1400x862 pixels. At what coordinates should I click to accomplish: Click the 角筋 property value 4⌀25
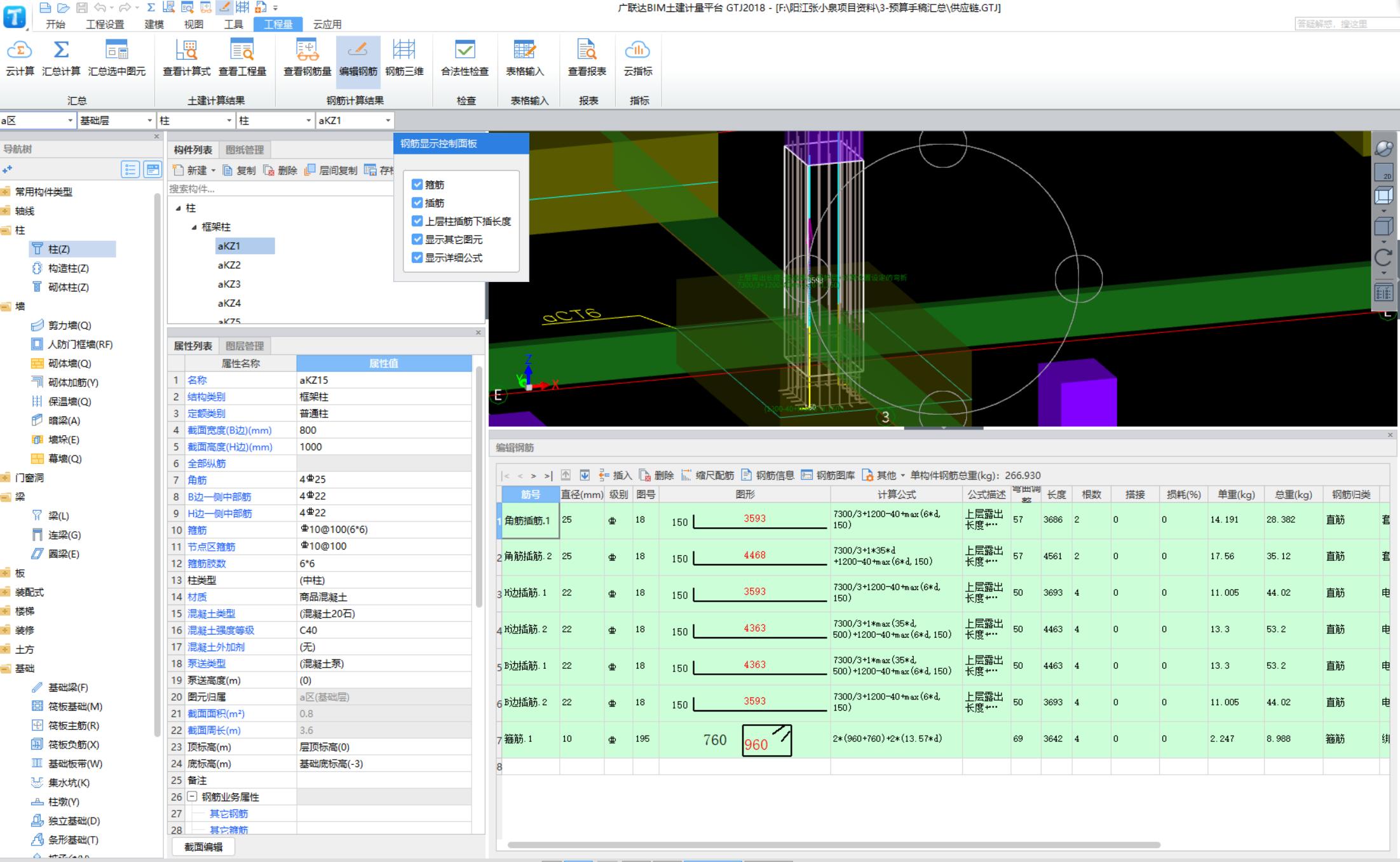click(x=384, y=480)
